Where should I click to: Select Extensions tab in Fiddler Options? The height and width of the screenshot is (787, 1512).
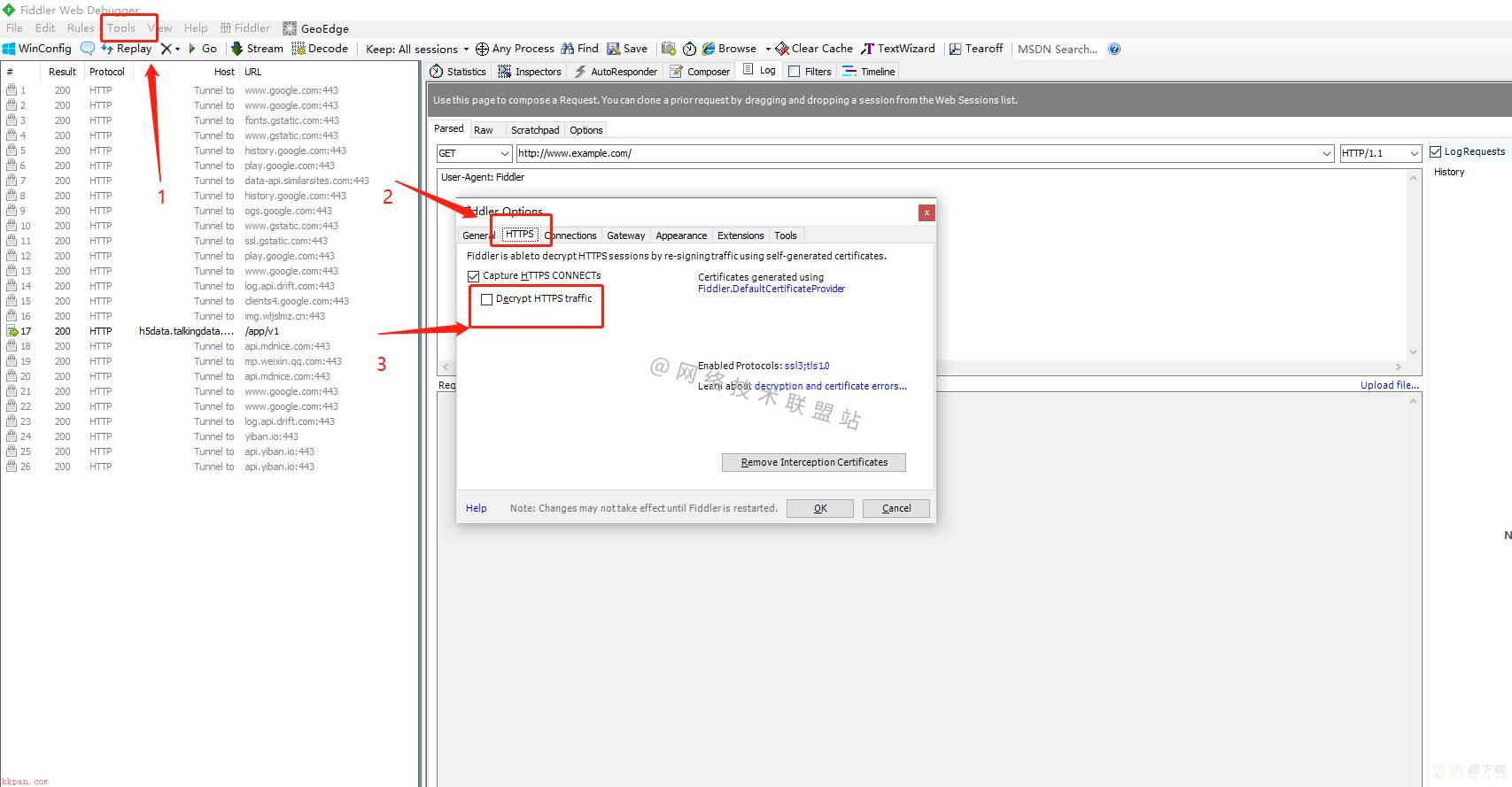740,235
